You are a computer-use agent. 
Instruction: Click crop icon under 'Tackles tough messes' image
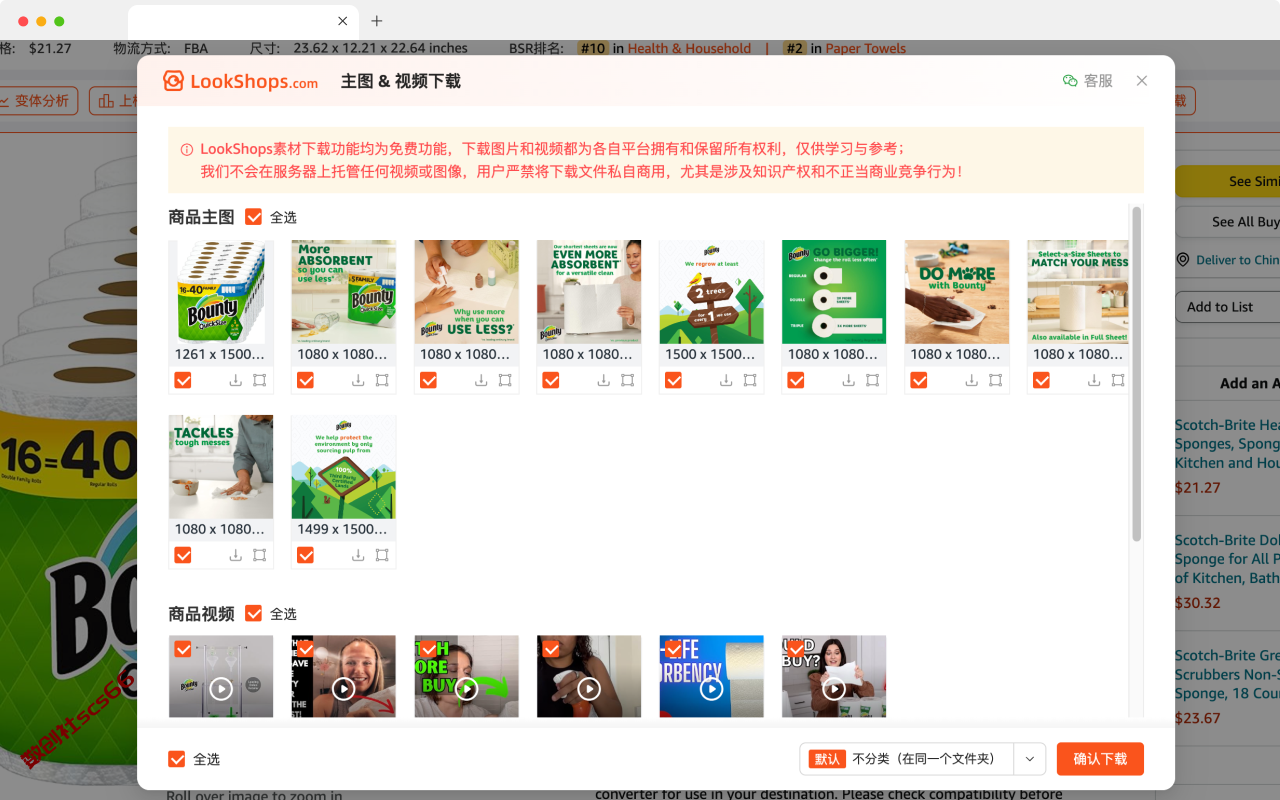point(259,555)
